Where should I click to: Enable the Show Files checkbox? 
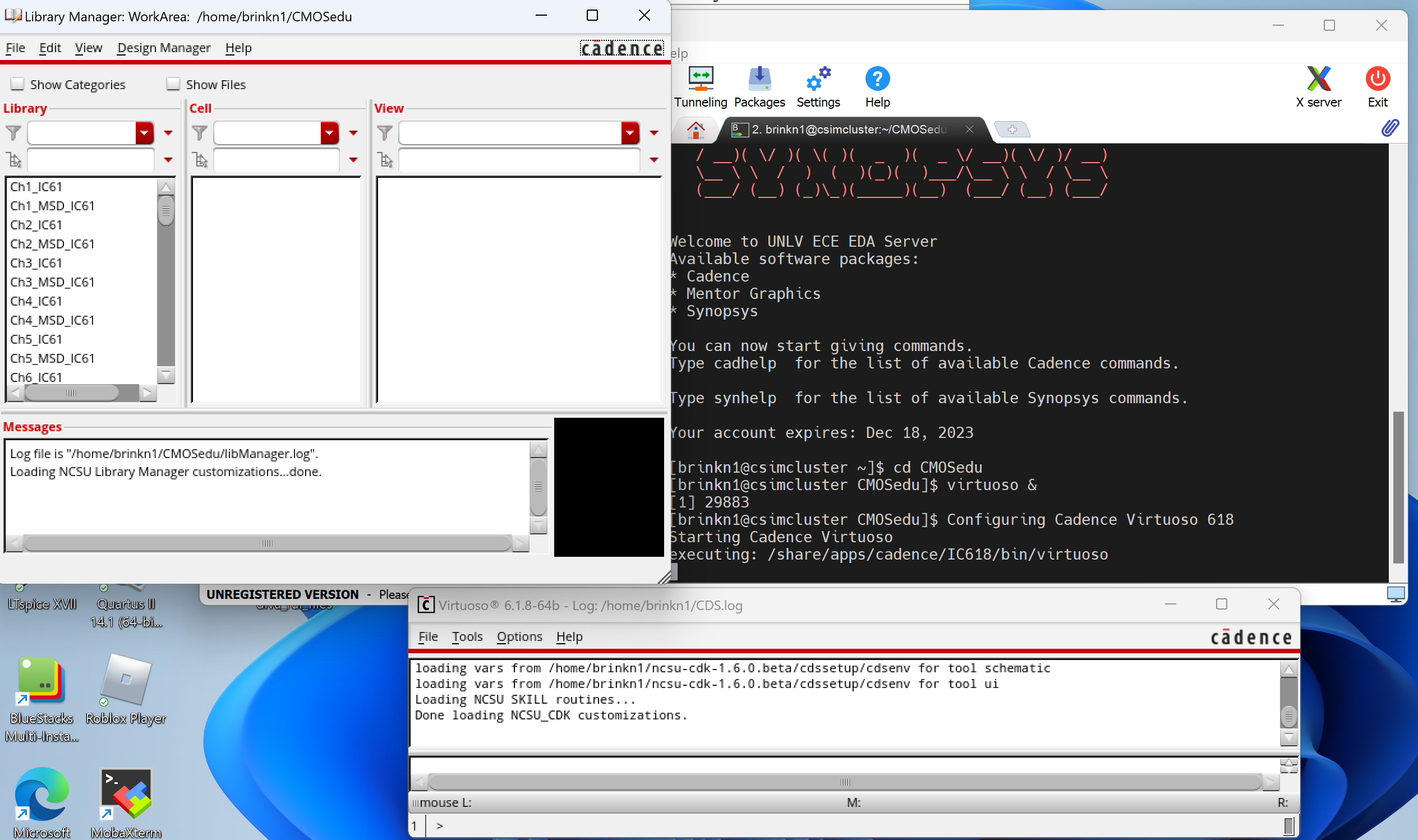coord(173,84)
